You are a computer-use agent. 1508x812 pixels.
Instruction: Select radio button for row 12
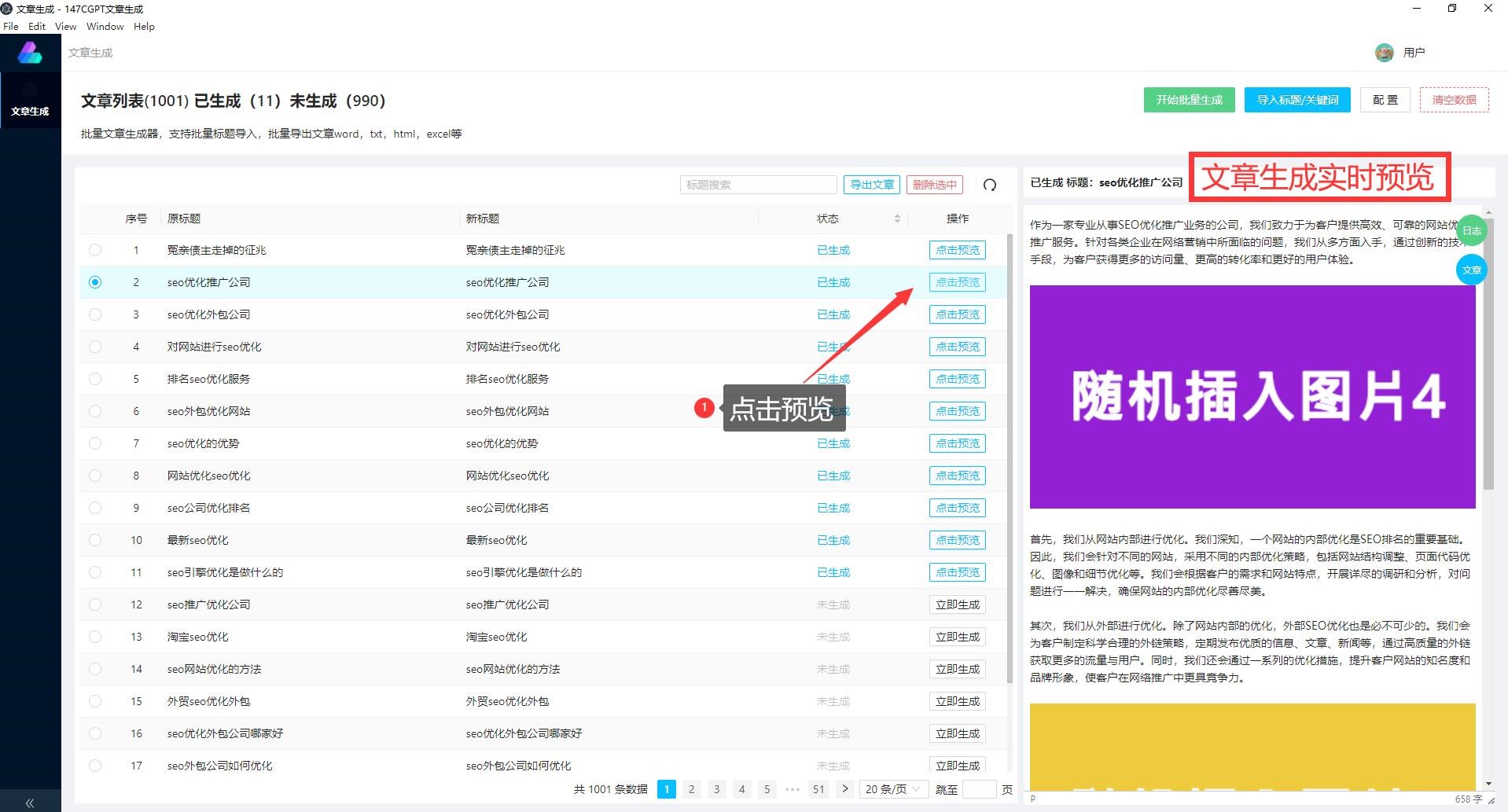[x=95, y=604]
